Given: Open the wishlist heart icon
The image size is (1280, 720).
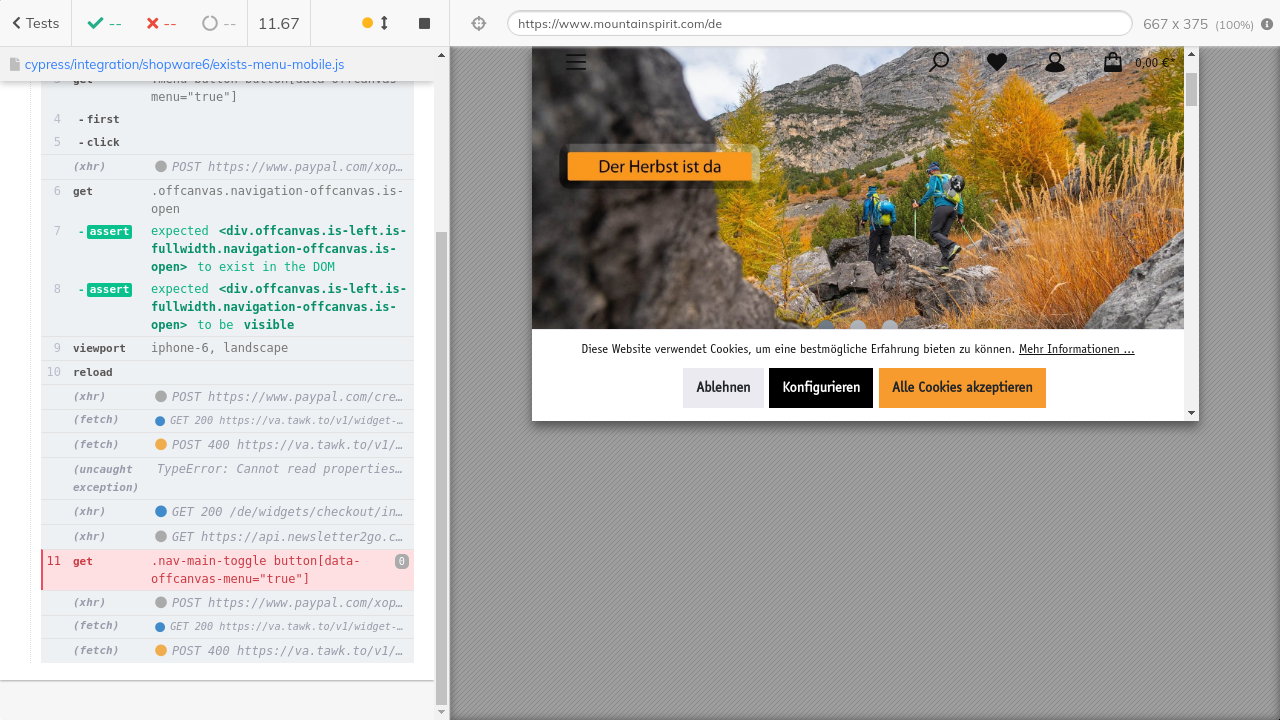Looking at the screenshot, I should tap(996, 62).
